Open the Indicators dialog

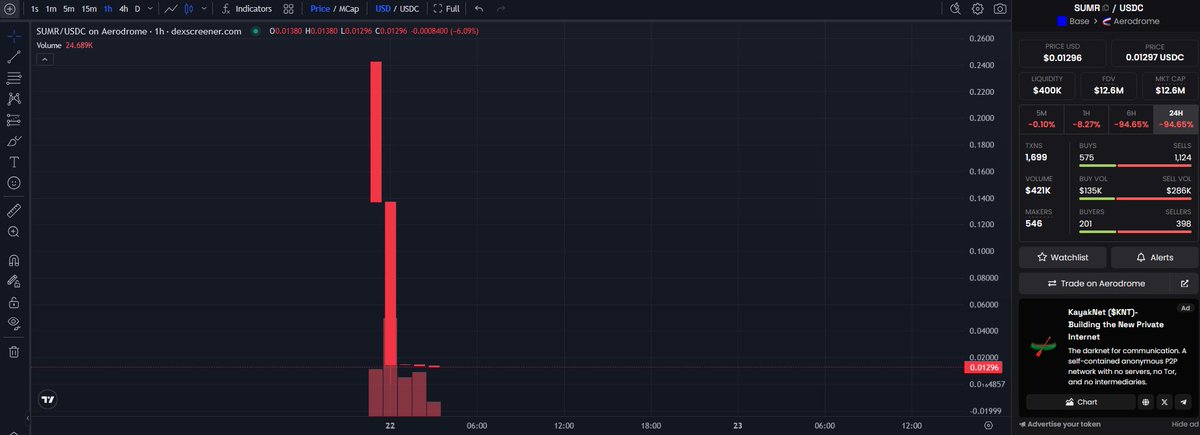click(x=245, y=9)
